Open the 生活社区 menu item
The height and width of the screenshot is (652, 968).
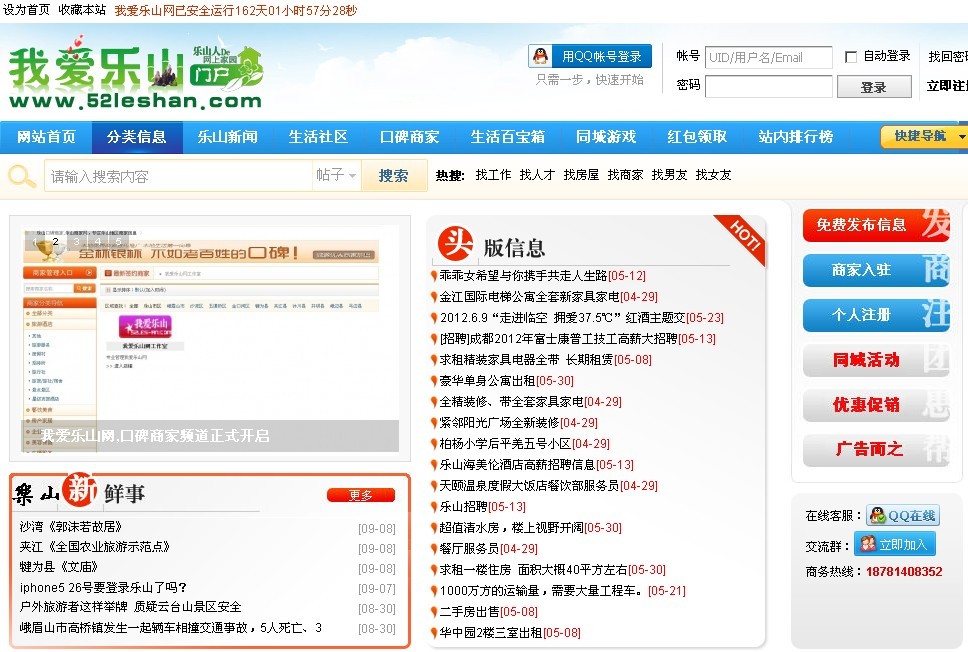point(319,137)
